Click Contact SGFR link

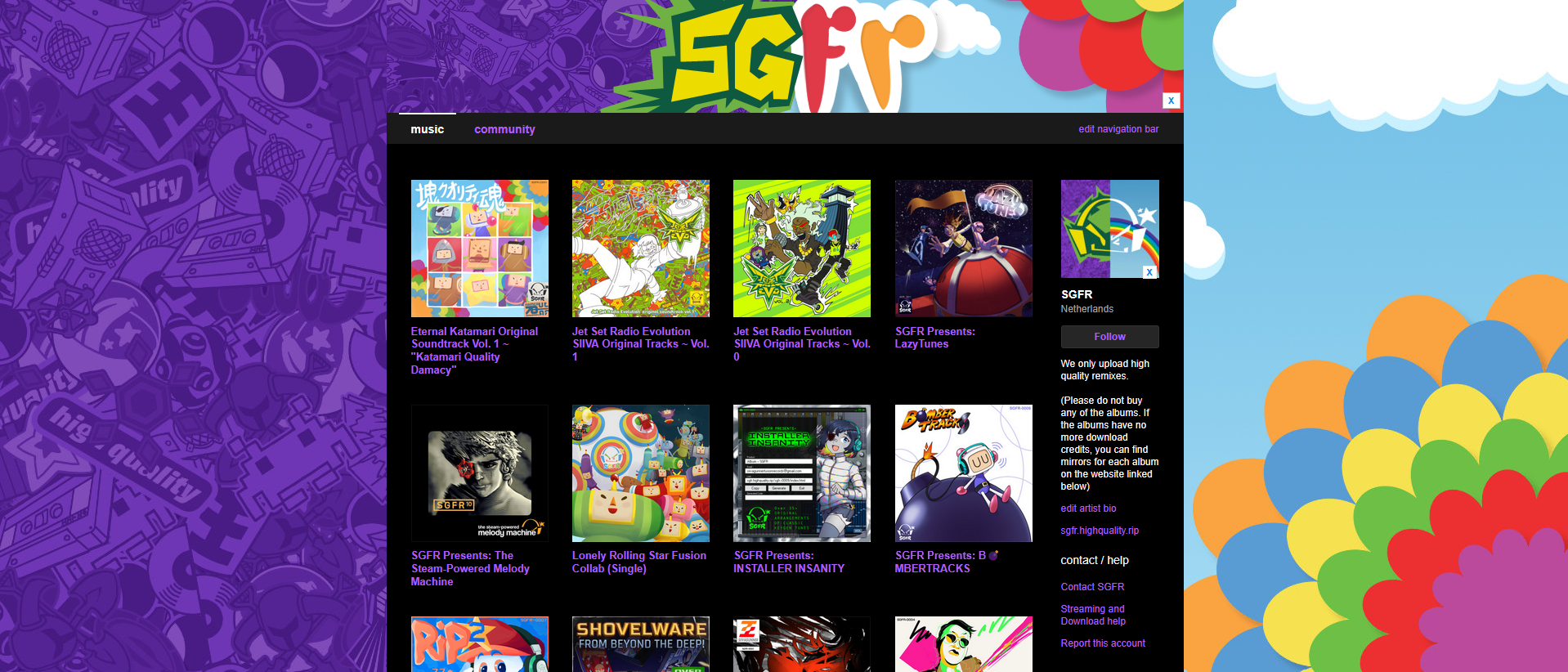tap(1092, 587)
